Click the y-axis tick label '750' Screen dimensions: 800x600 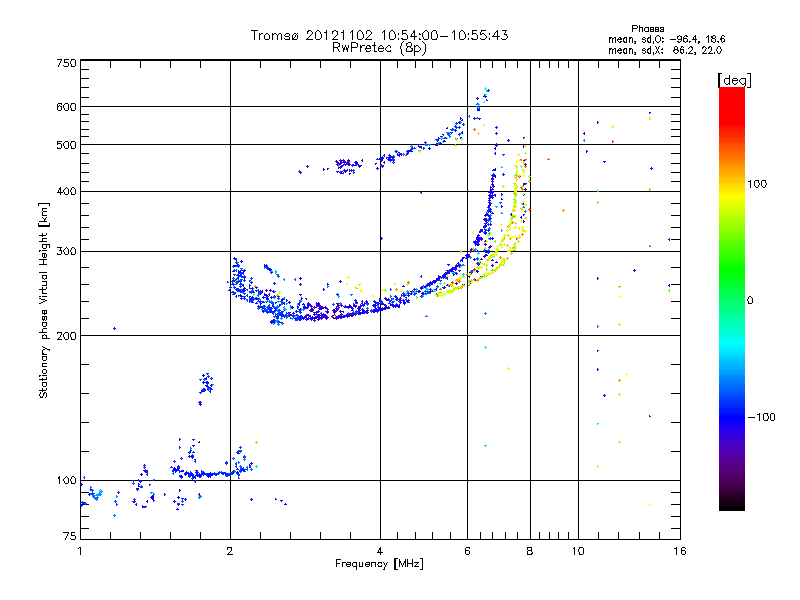(67, 63)
